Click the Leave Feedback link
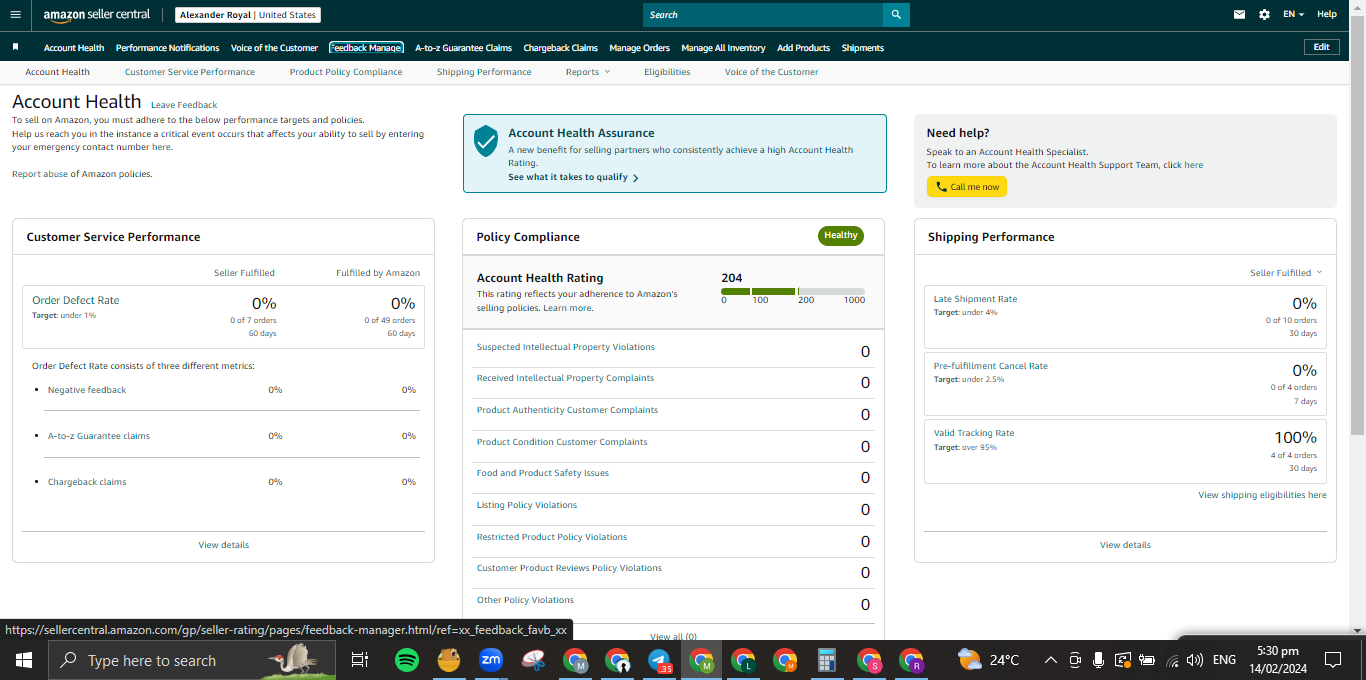The image size is (1366, 680). coord(184,105)
